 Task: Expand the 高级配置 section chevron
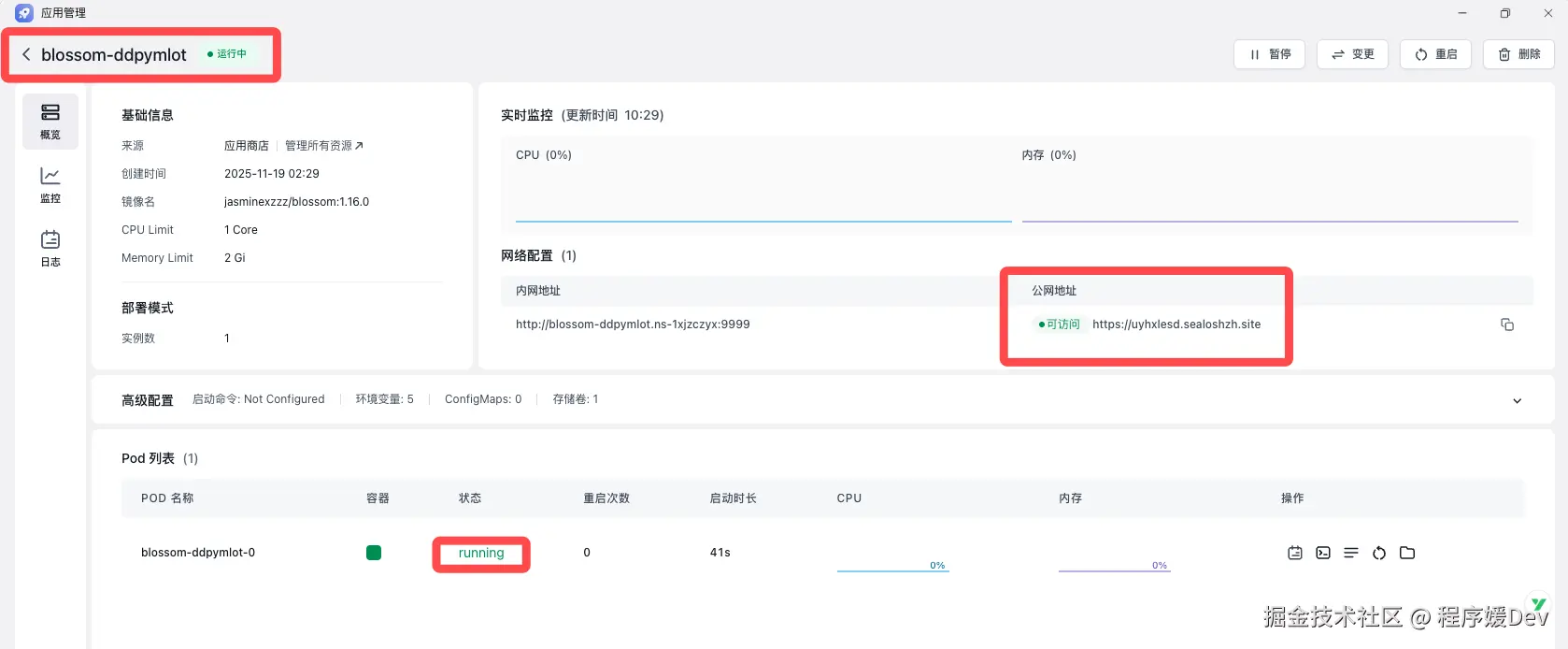pyautogui.click(x=1517, y=400)
